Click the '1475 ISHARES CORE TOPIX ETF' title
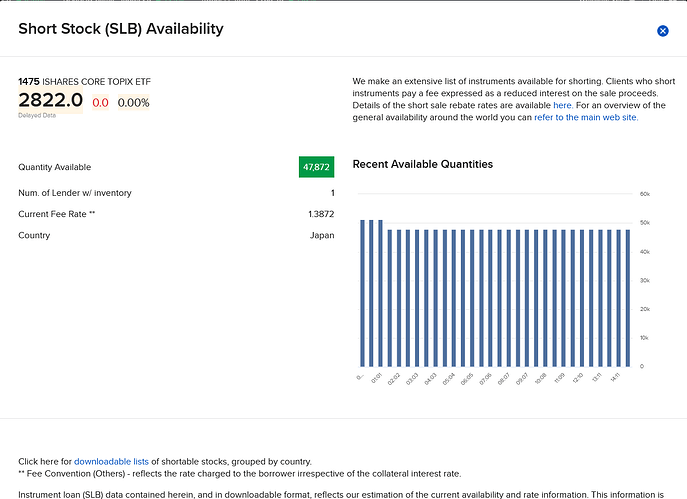687x499 pixels. pos(85,82)
